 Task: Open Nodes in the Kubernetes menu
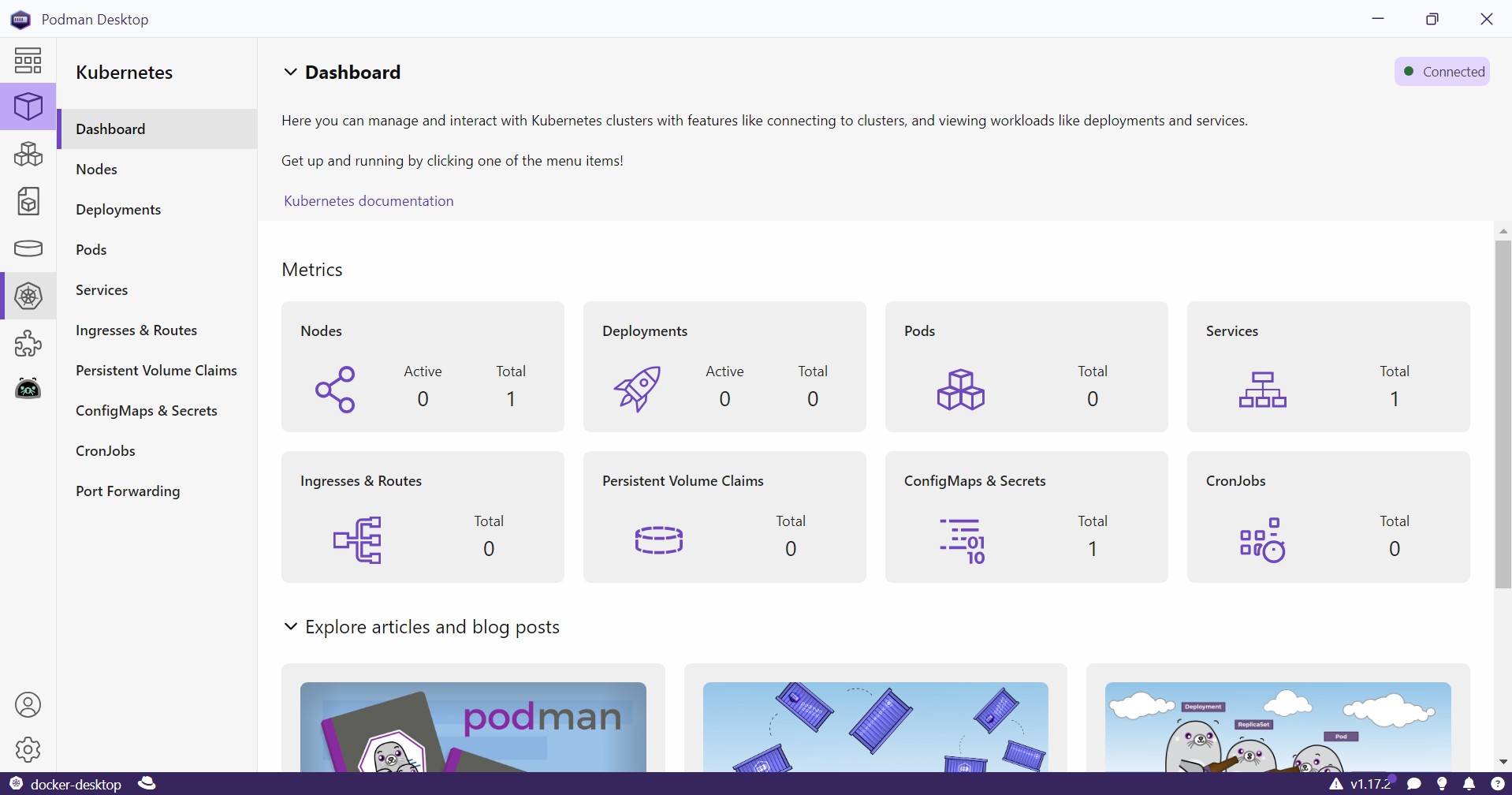point(157,169)
